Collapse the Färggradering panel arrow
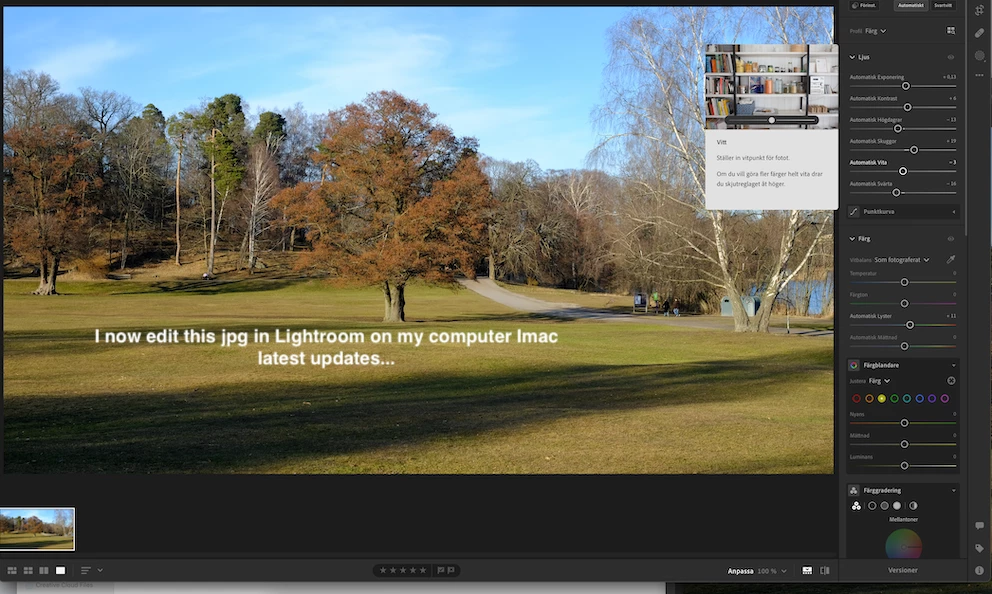 click(953, 490)
